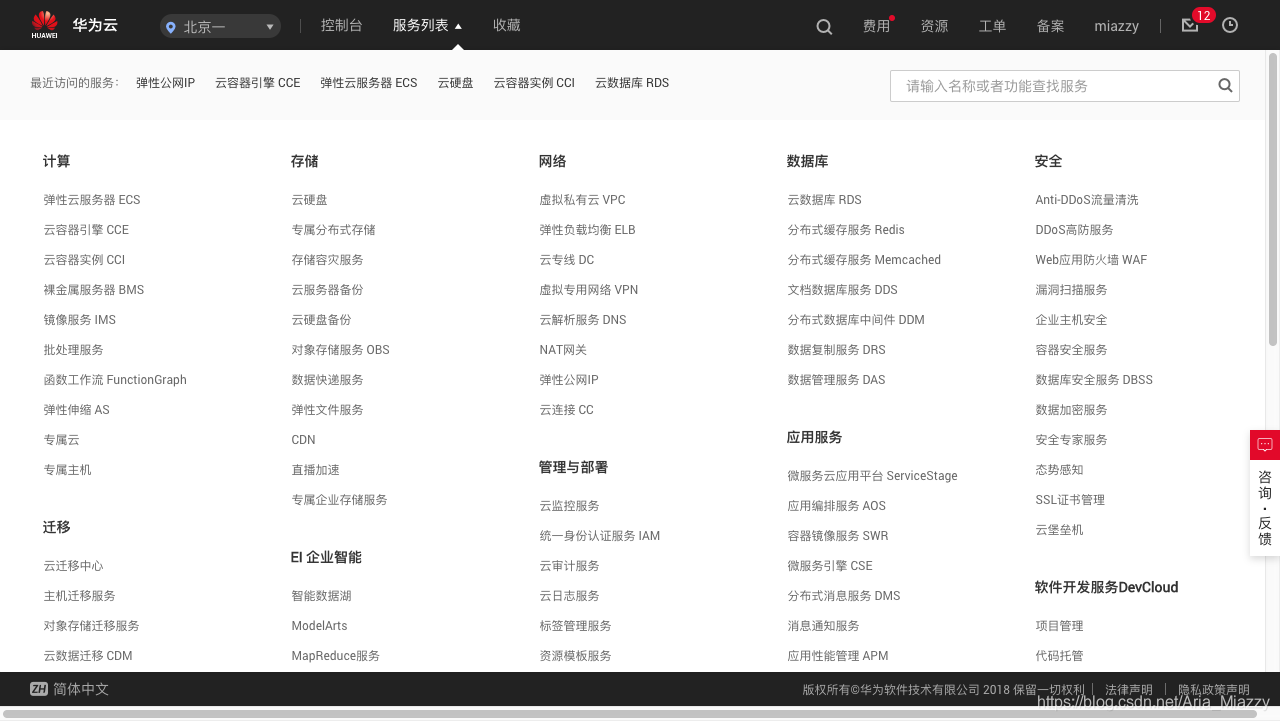The height and width of the screenshot is (721, 1280).
Task: Open Web应用防火墙 WAF
Action: click(x=1091, y=260)
